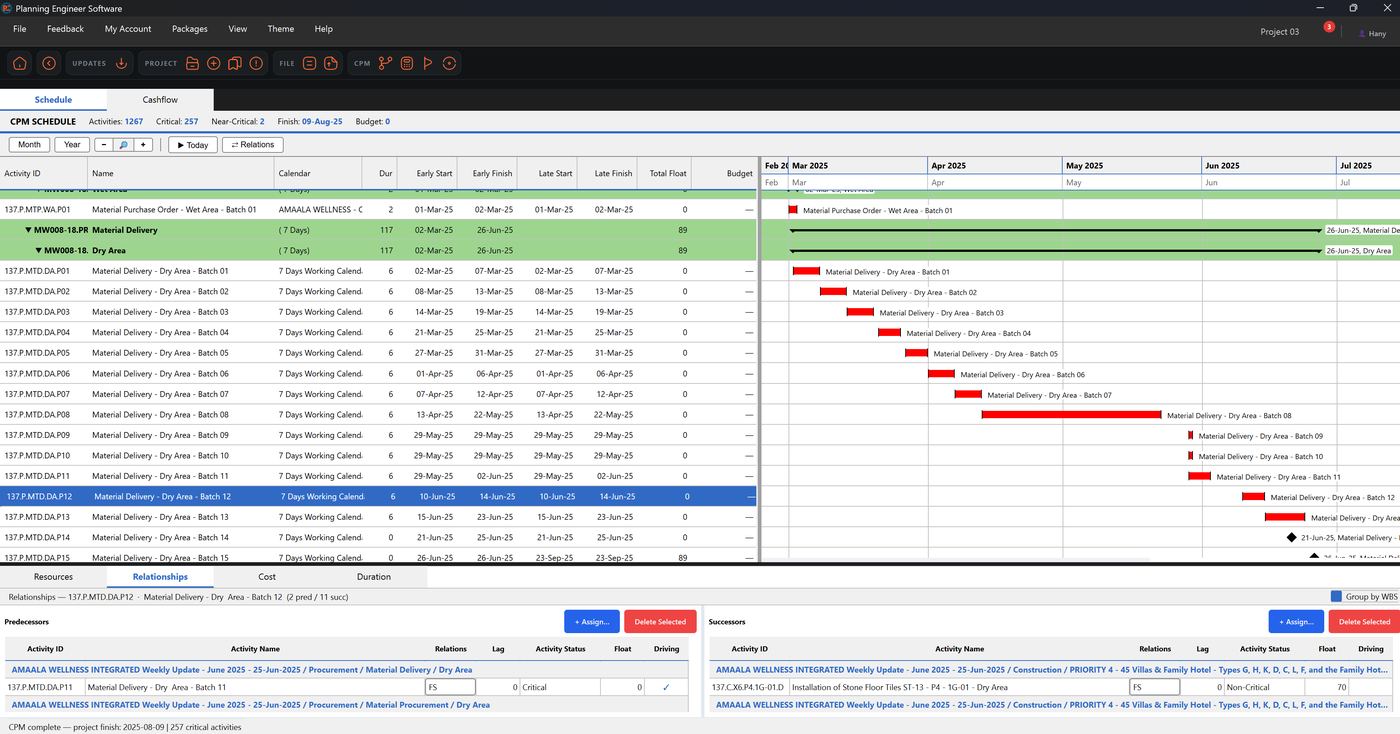Click the Today button
1400x734 pixels.
(x=193, y=145)
